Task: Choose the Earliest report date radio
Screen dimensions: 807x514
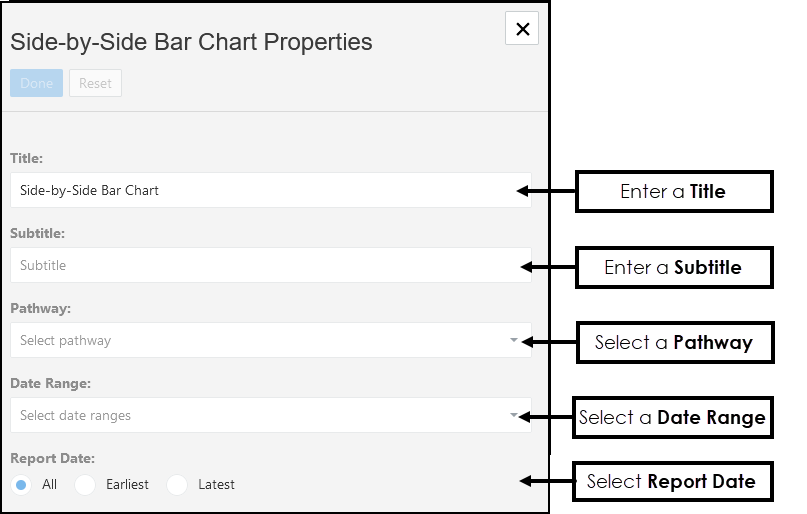Action: (86, 485)
